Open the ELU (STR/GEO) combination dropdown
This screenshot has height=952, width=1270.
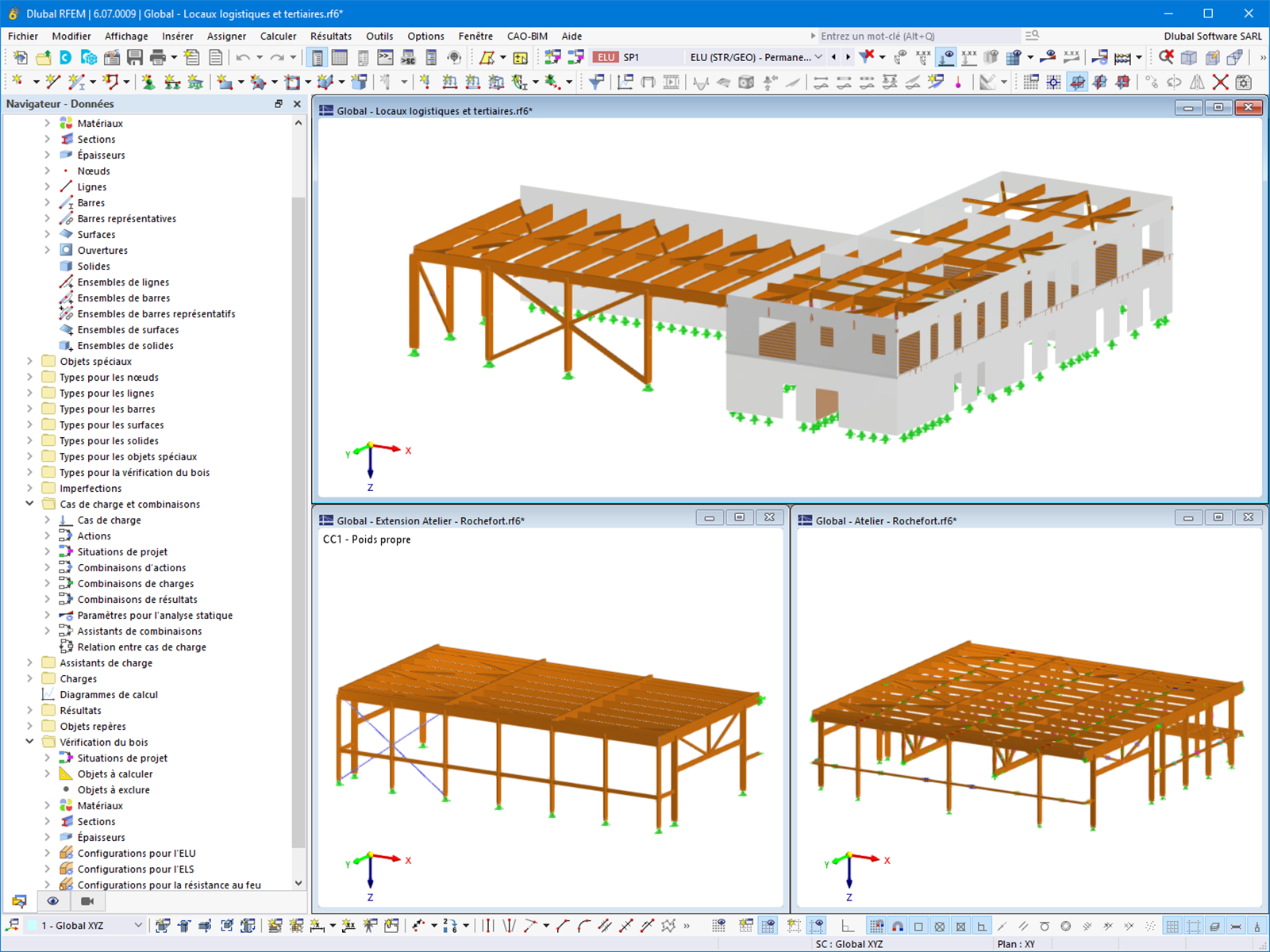pos(818,57)
